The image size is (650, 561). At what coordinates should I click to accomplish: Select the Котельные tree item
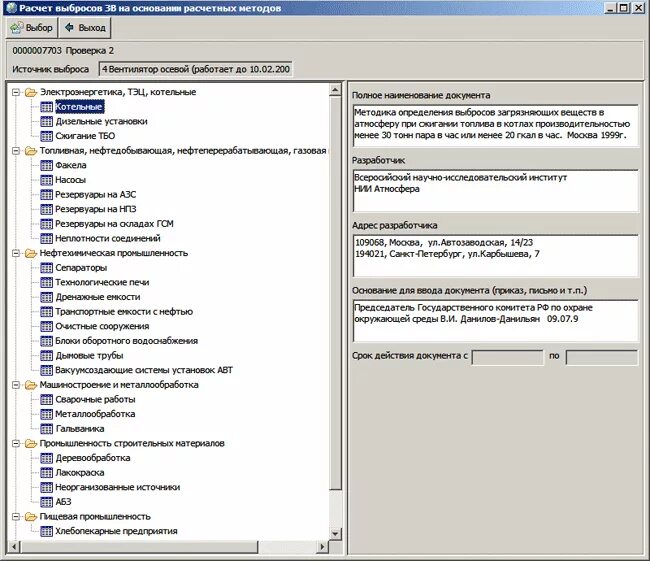pyautogui.click(x=79, y=107)
